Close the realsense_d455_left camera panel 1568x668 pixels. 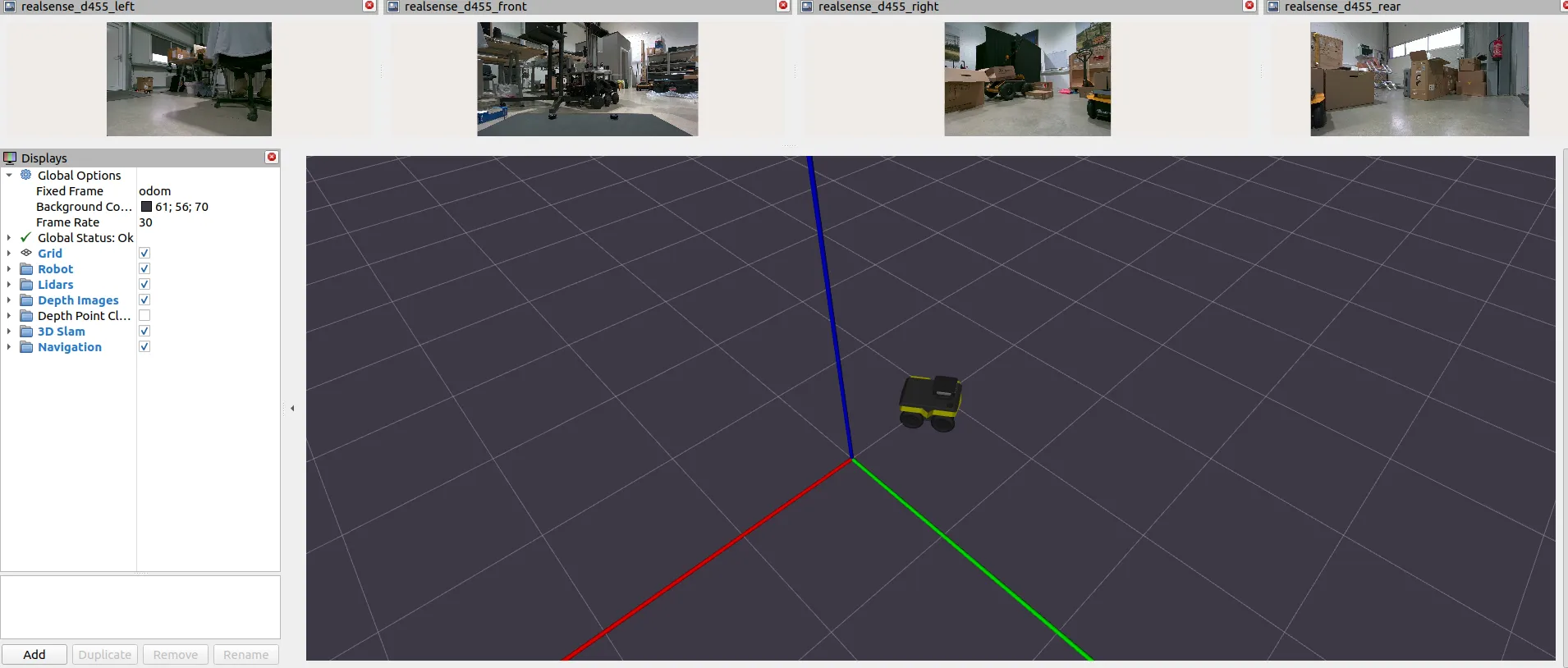click(369, 7)
